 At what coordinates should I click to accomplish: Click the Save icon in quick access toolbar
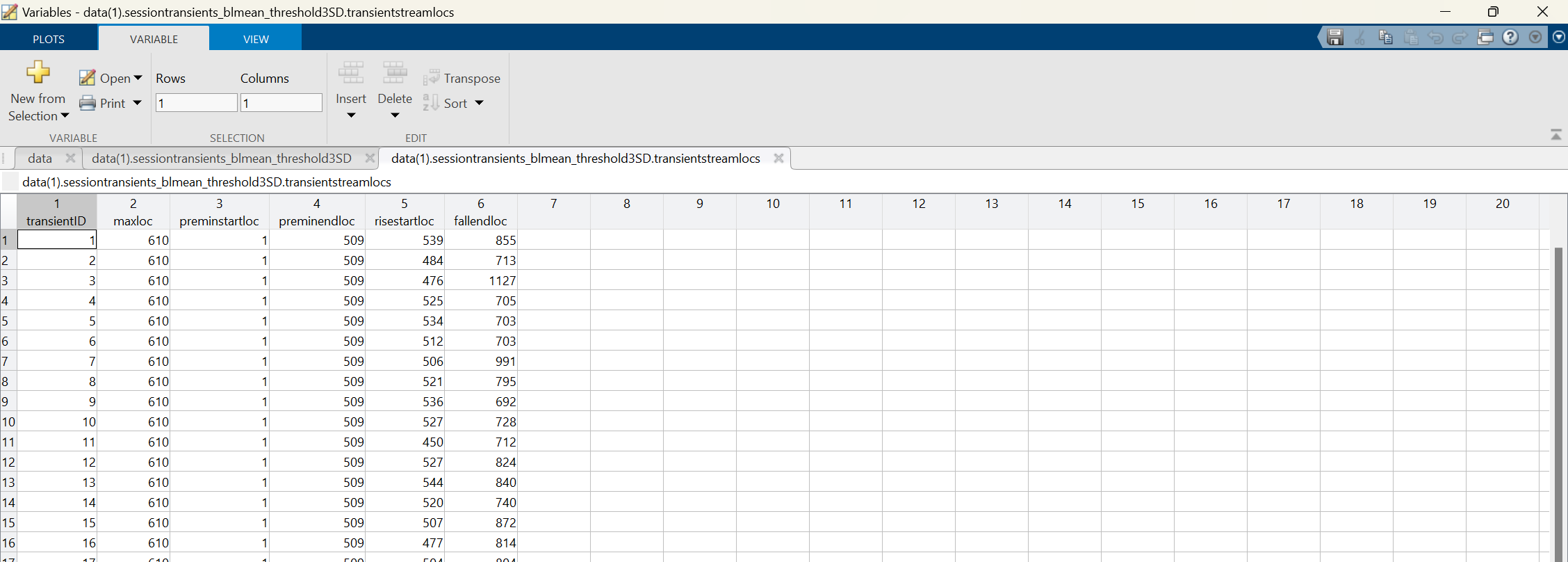tap(1334, 38)
